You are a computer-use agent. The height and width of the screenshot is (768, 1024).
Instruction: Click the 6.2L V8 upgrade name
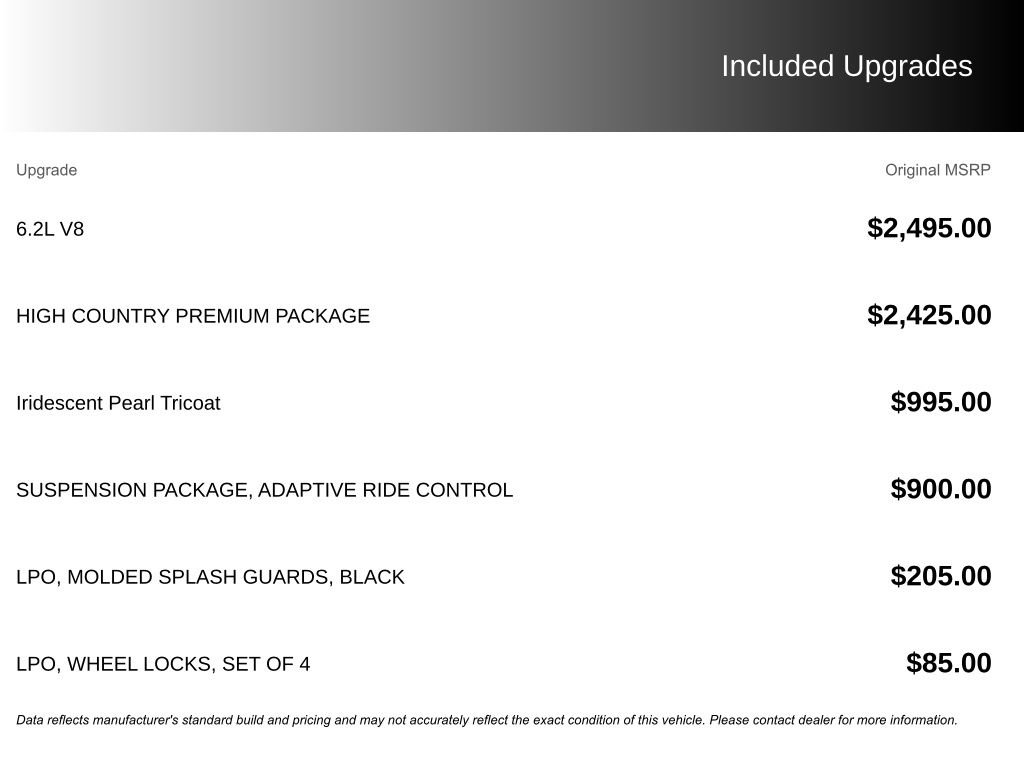(x=50, y=229)
